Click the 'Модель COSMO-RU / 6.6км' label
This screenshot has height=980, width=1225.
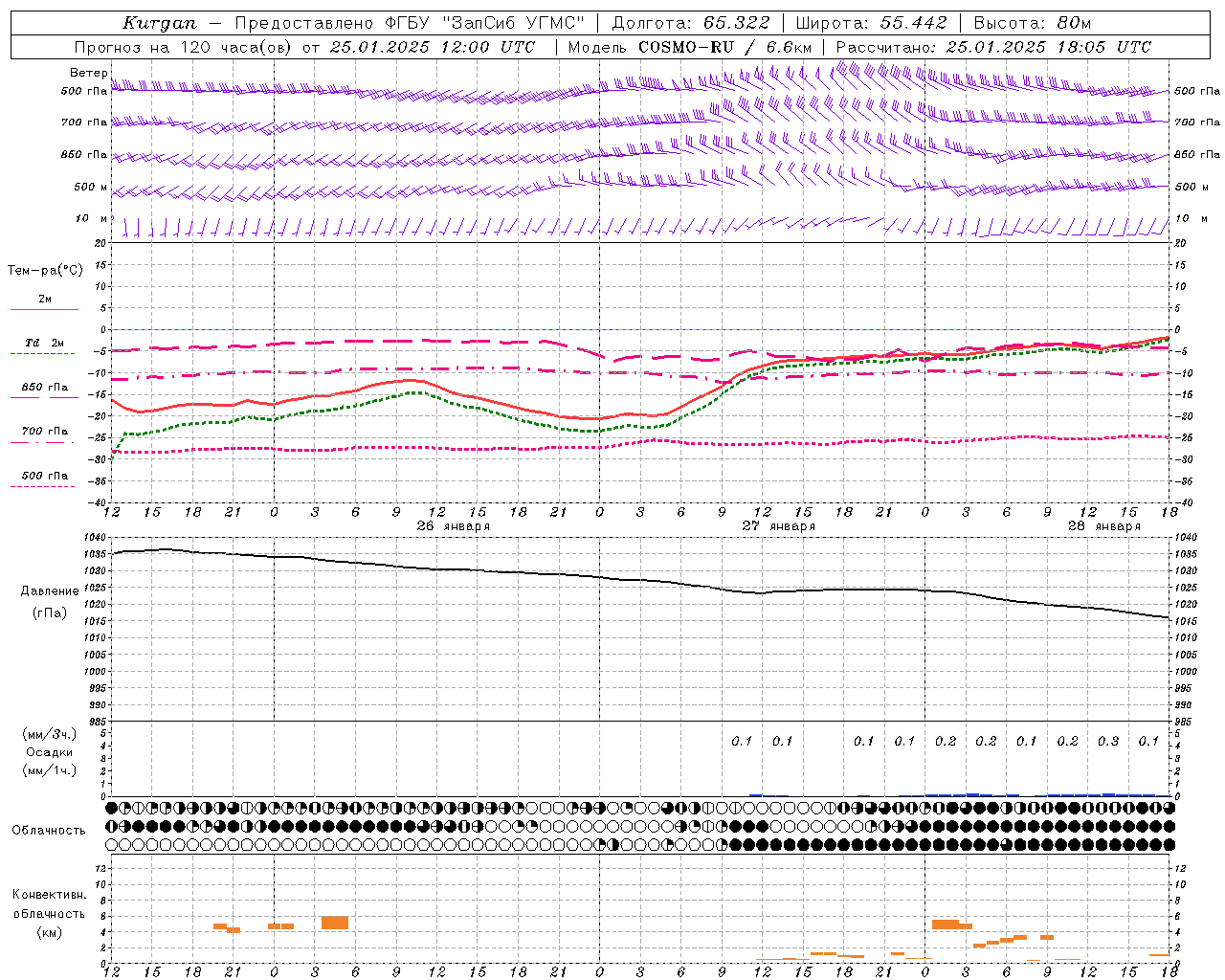click(690, 47)
